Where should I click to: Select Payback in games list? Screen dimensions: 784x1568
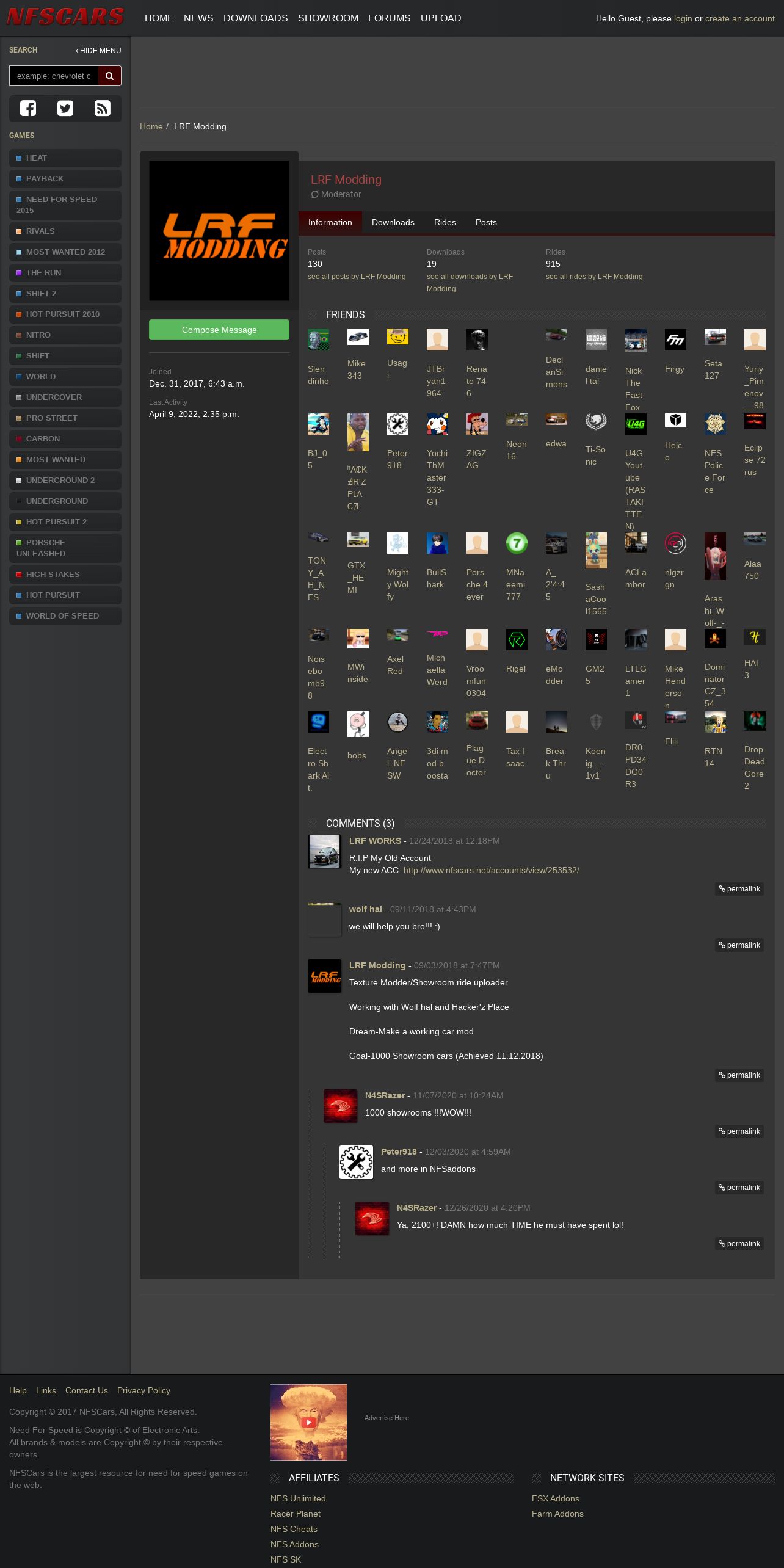65,179
